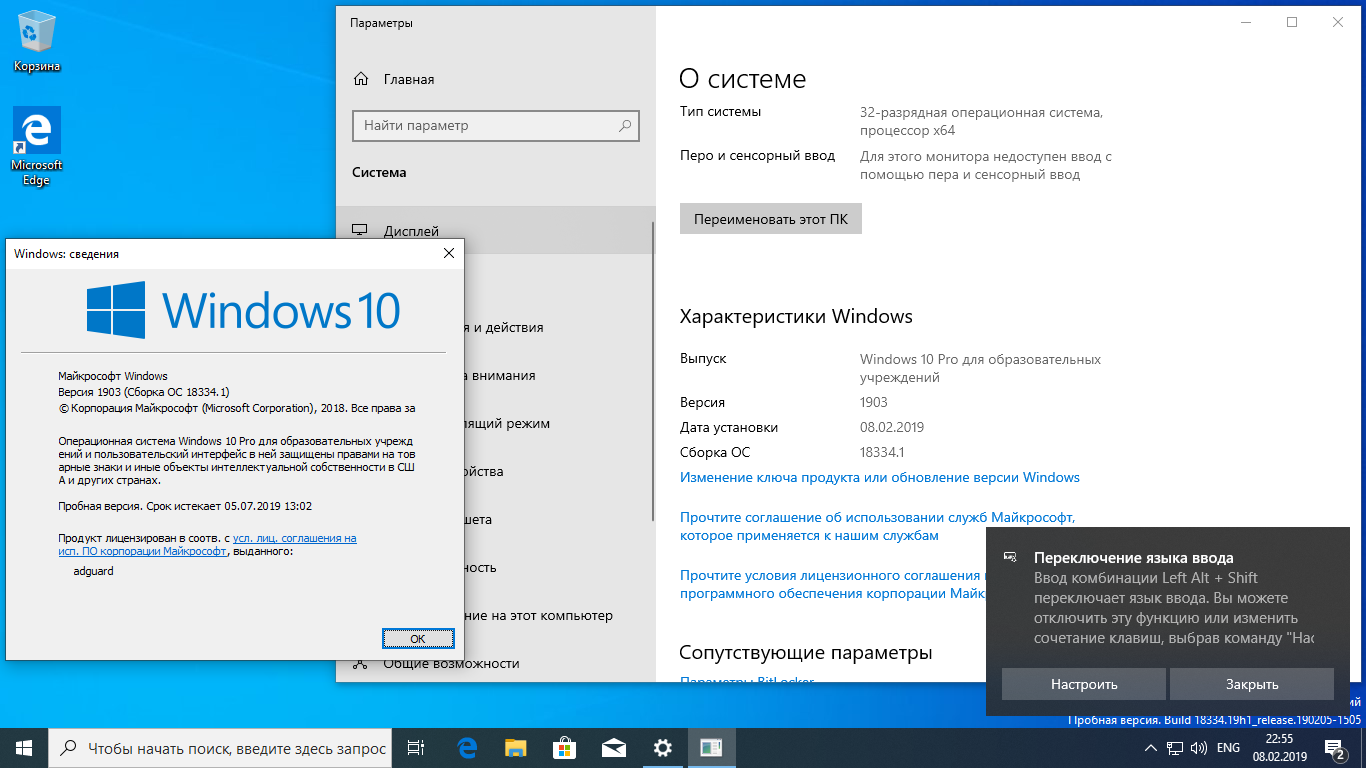Click Закрыть in the notification
The image size is (1366, 768).
(x=1252, y=684)
